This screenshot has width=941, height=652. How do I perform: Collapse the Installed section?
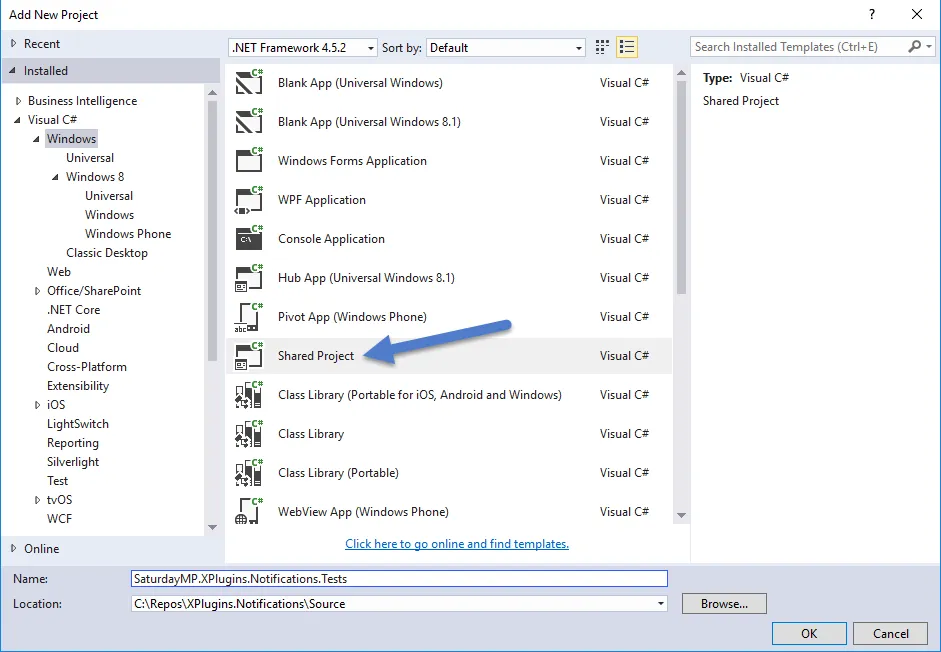click(x=13, y=71)
